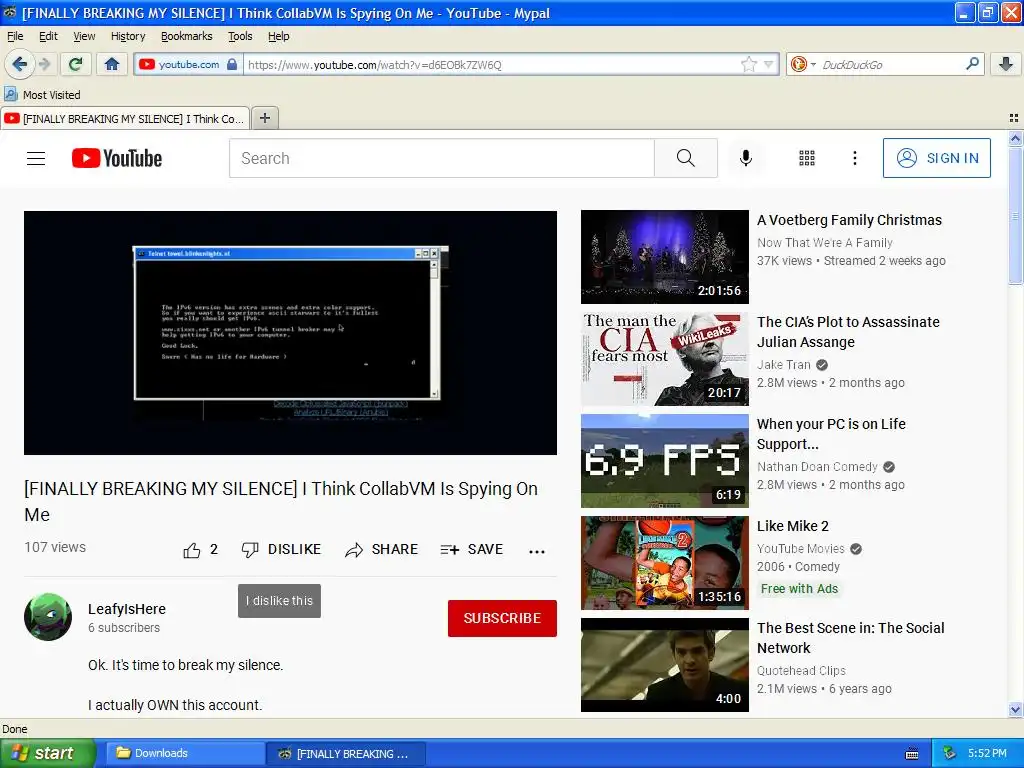
Task: Click inside the YouTube Search box
Action: pos(441,158)
